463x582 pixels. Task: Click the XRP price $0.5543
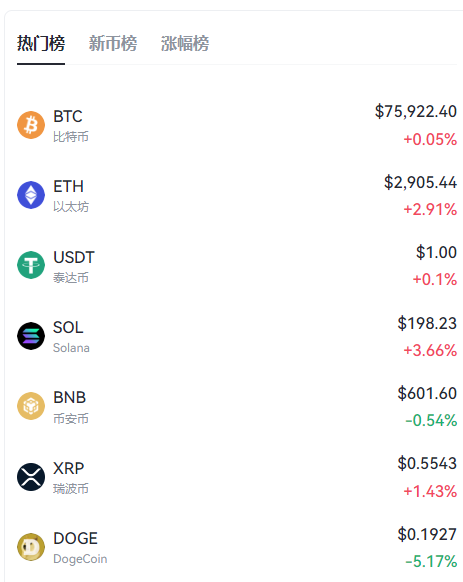tap(427, 463)
